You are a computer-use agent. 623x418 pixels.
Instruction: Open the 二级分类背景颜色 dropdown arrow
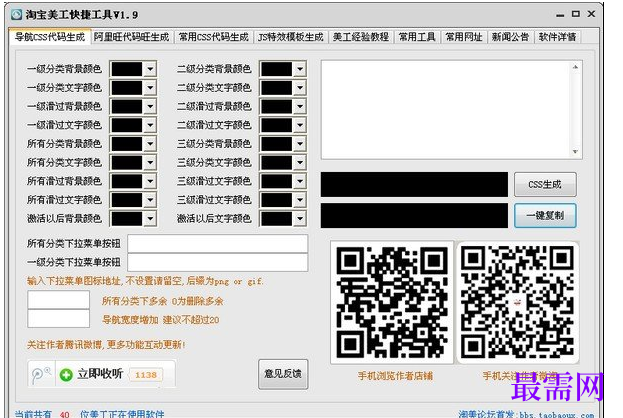[x=300, y=69]
